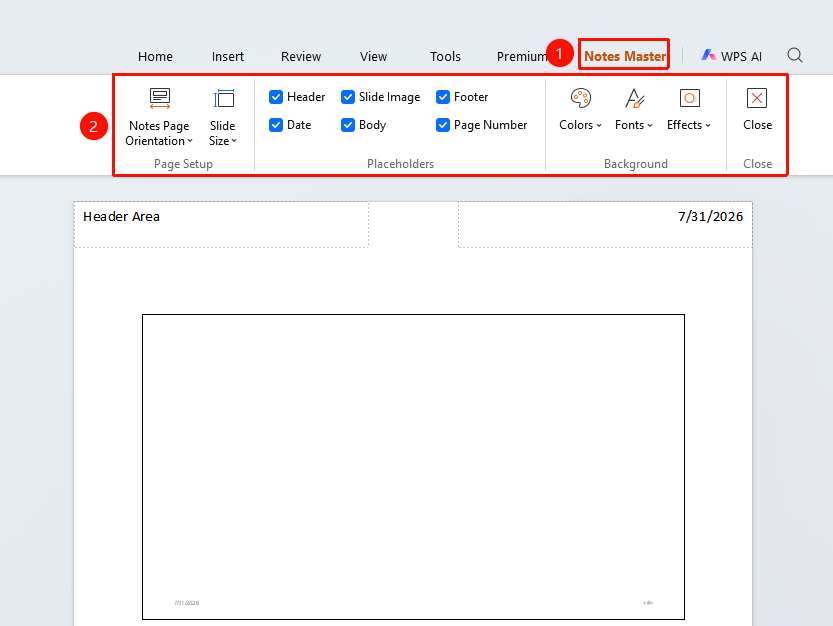Click the Placeholders group label
Image resolution: width=833 pixels, height=626 pixels.
(401, 164)
